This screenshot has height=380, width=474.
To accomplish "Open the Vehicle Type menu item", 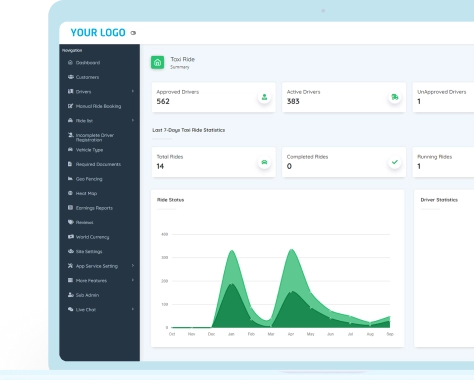I will tap(89, 150).
